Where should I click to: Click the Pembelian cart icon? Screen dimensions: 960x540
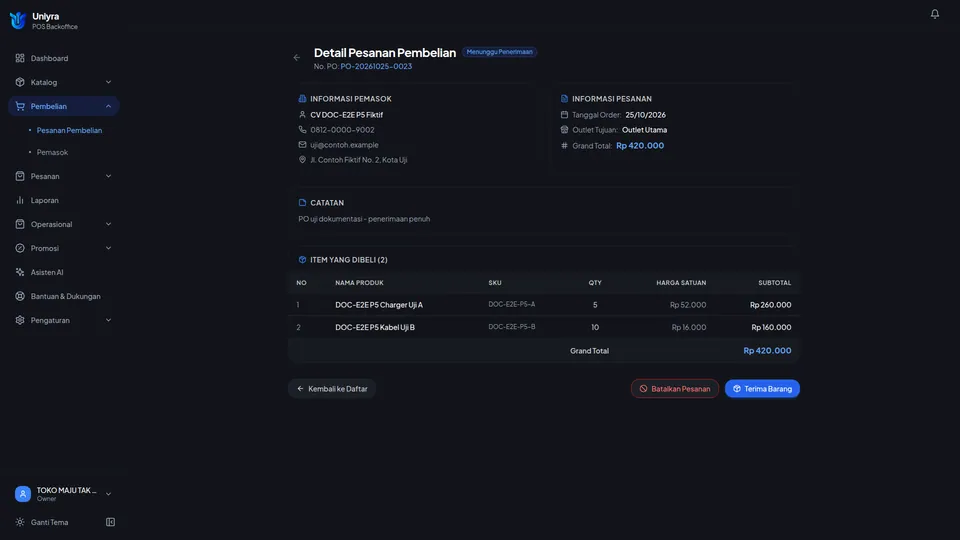pyautogui.click(x=20, y=106)
